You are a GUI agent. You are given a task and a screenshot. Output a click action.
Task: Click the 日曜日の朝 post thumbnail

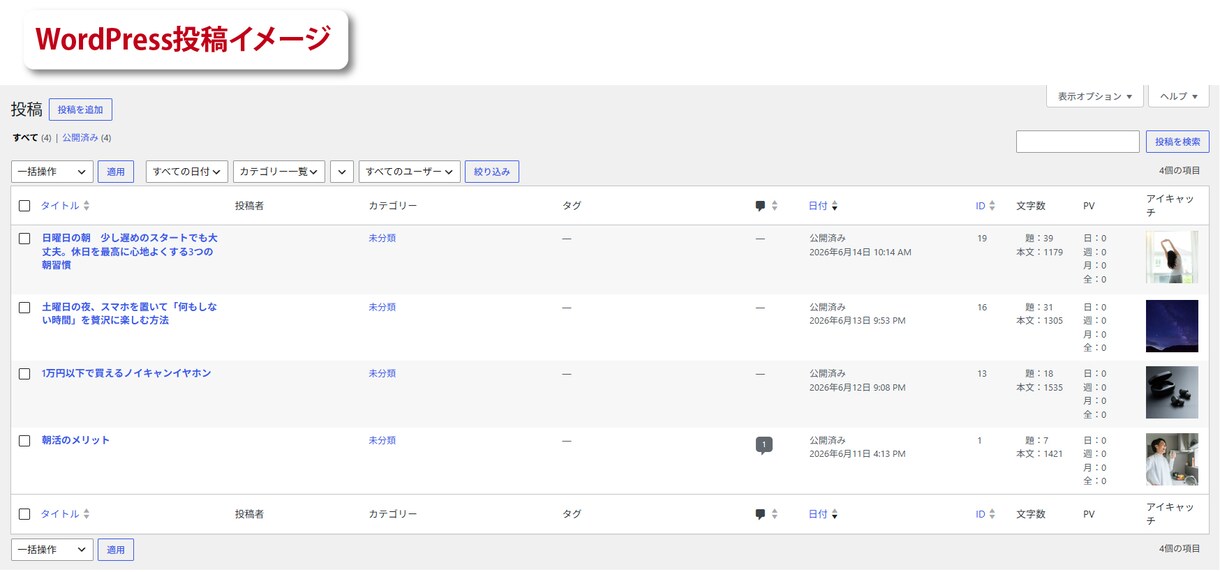[x=1172, y=258]
